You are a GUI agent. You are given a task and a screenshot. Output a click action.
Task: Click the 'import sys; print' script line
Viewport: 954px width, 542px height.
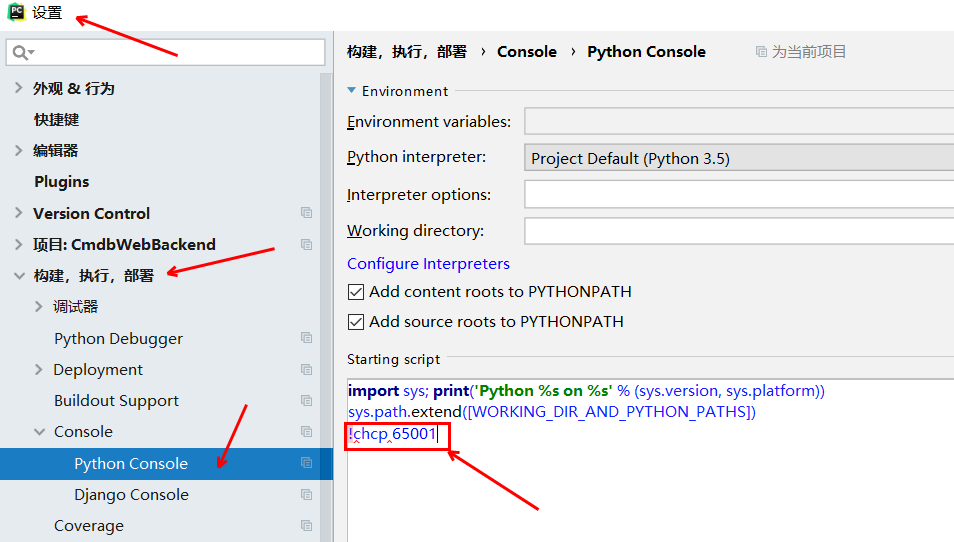(x=586, y=391)
